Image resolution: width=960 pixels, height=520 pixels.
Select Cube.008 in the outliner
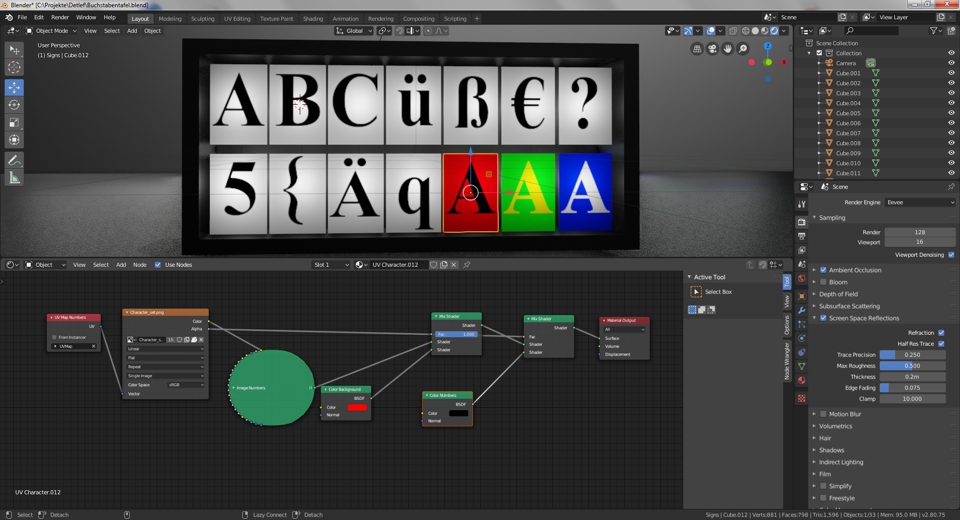point(848,143)
